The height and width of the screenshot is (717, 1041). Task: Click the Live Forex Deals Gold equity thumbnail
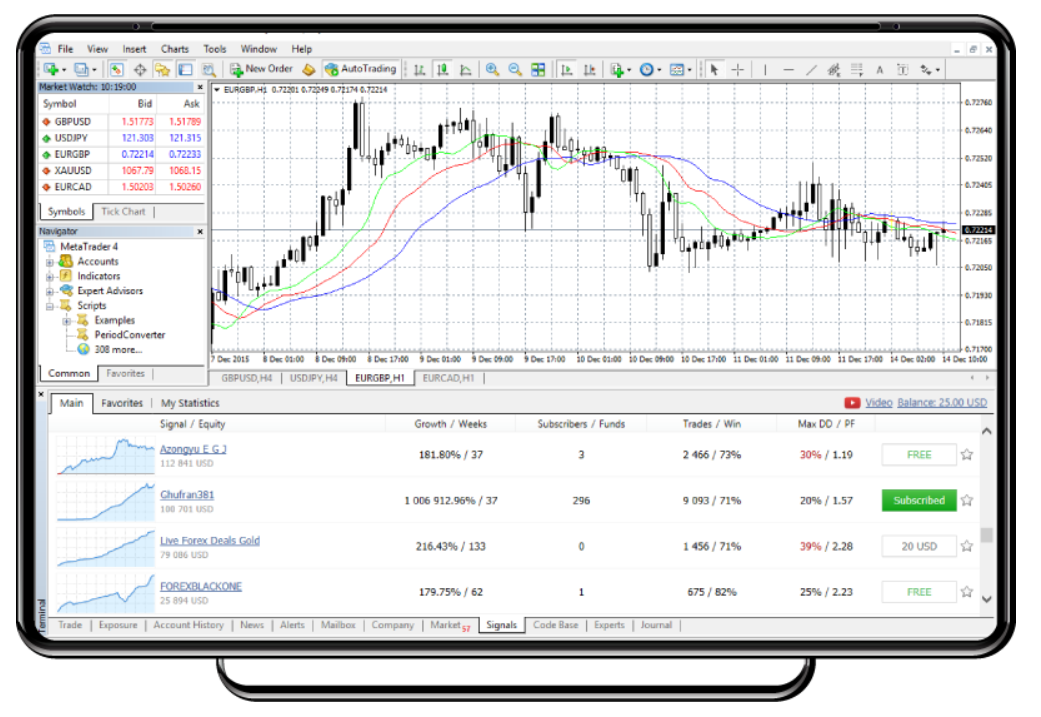pos(106,547)
